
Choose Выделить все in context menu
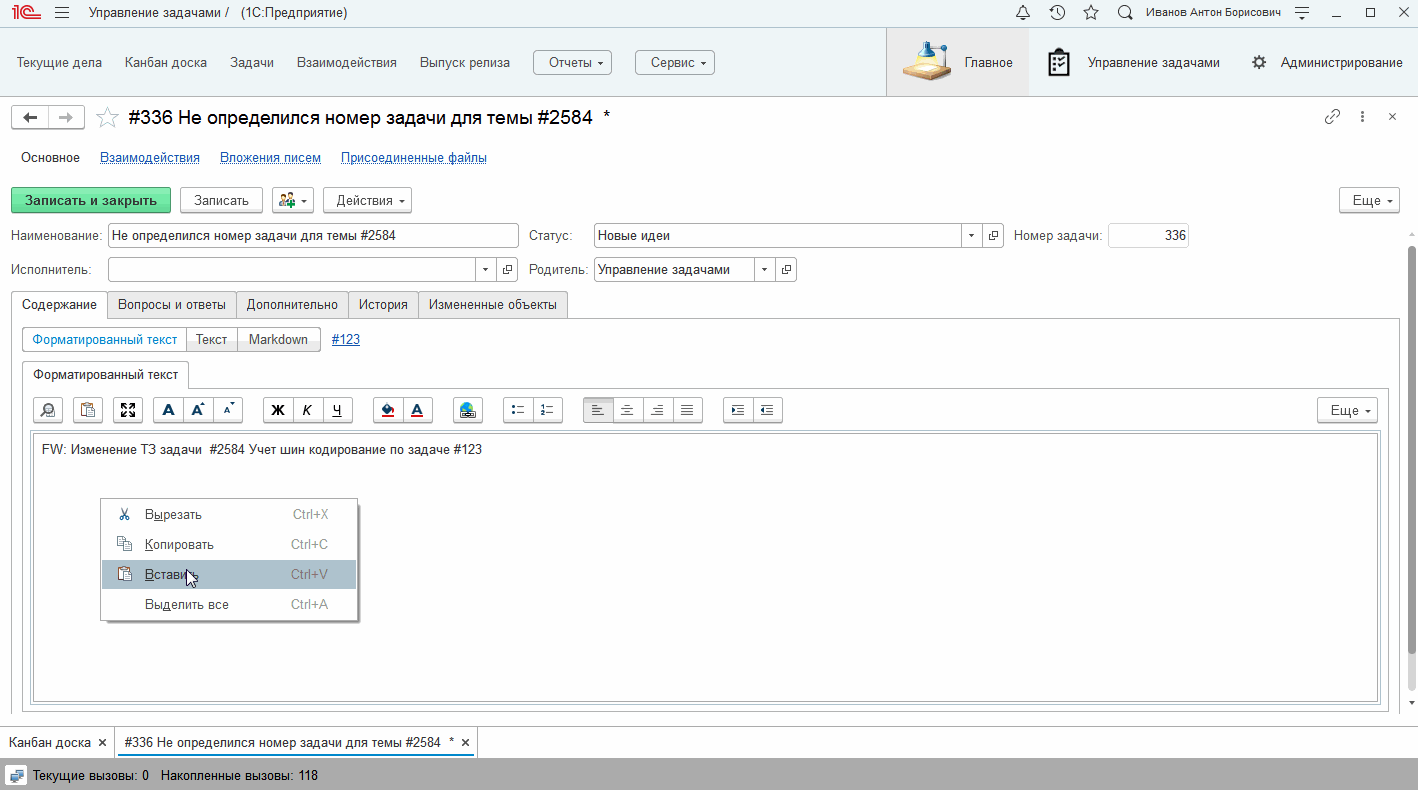point(229,604)
